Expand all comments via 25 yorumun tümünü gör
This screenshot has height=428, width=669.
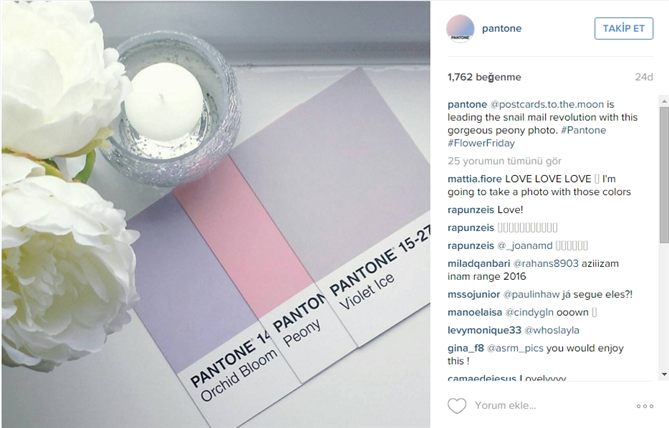504,161
